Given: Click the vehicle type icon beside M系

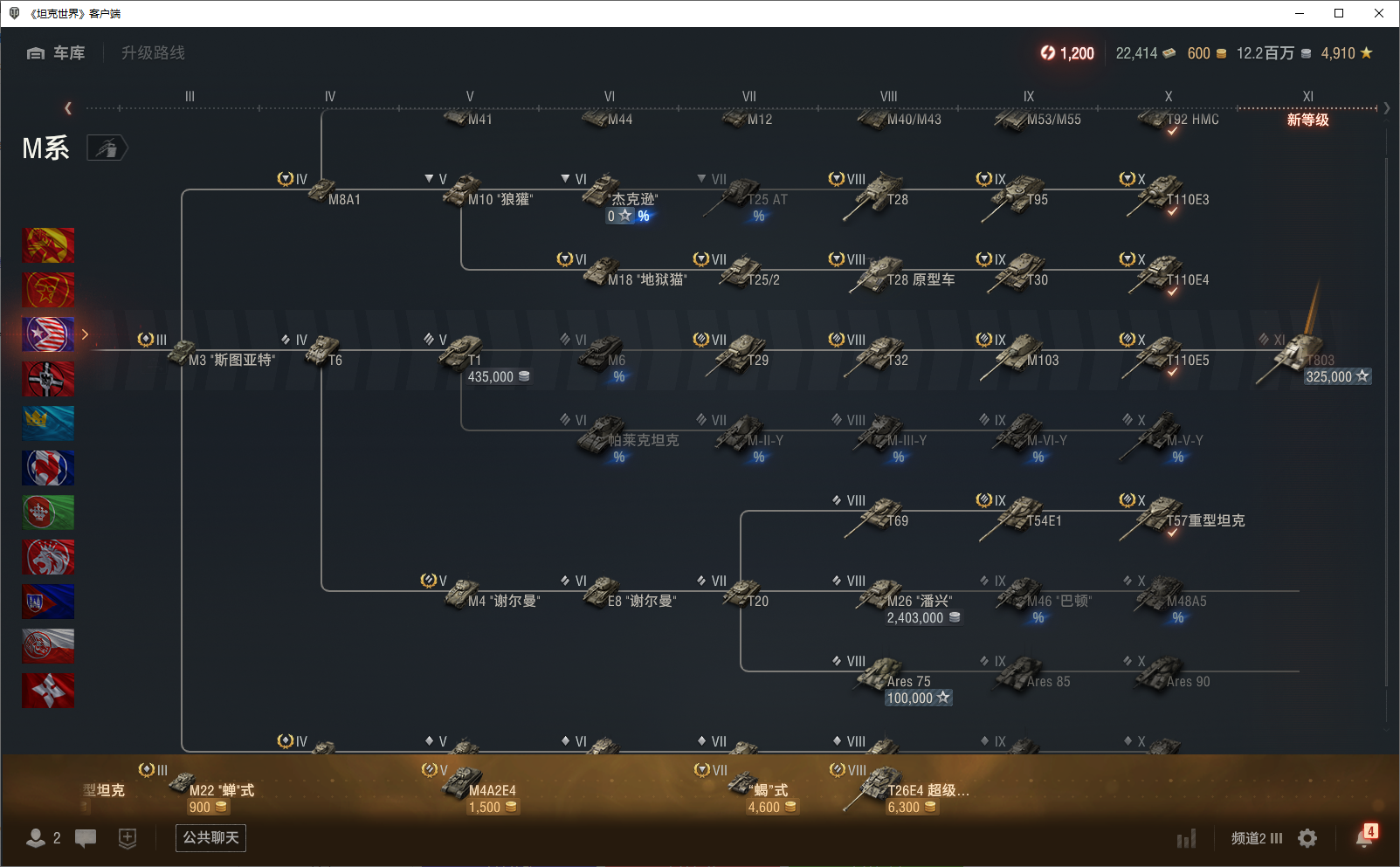Looking at the screenshot, I should click(x=107, y=148).
